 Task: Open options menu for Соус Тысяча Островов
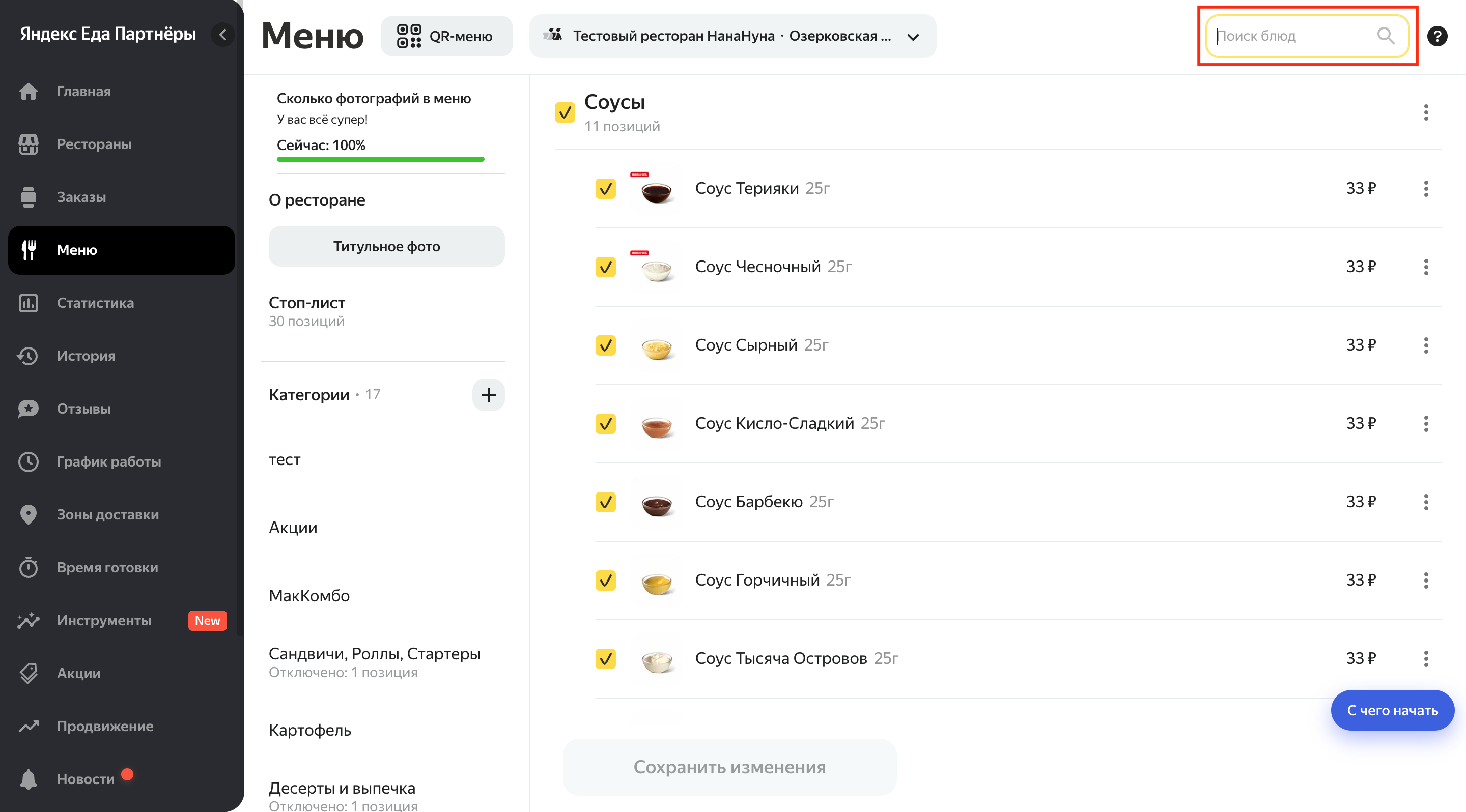[x=1426, y=658]
